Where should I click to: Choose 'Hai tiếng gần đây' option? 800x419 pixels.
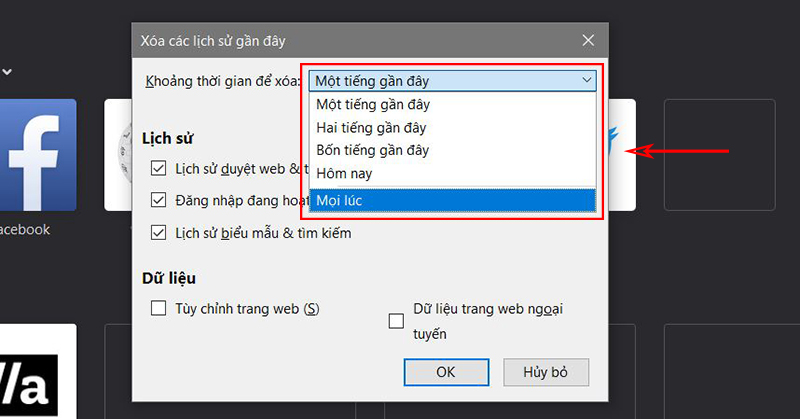coord(452,128)
